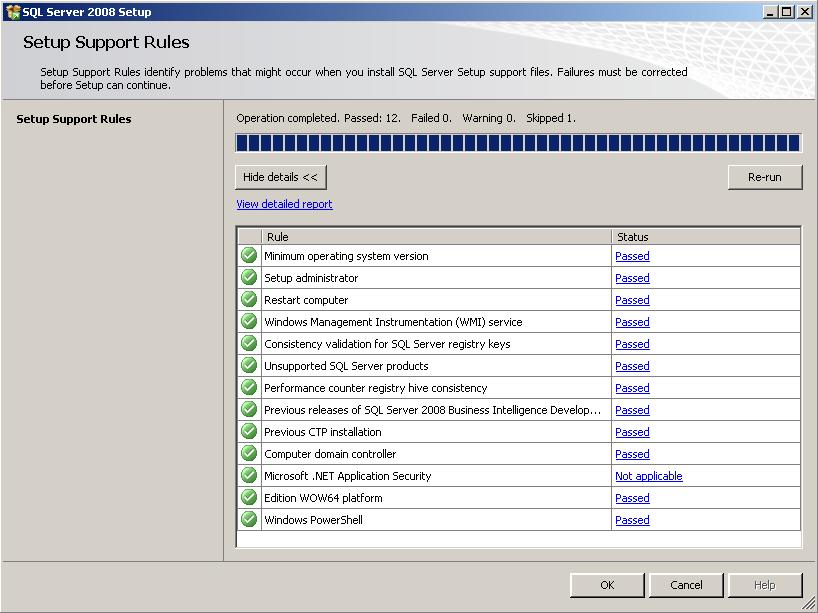Select Performance counter registry hive consistency text
The height and width of the screenshot is (613, 818).
tap(376, 388)
